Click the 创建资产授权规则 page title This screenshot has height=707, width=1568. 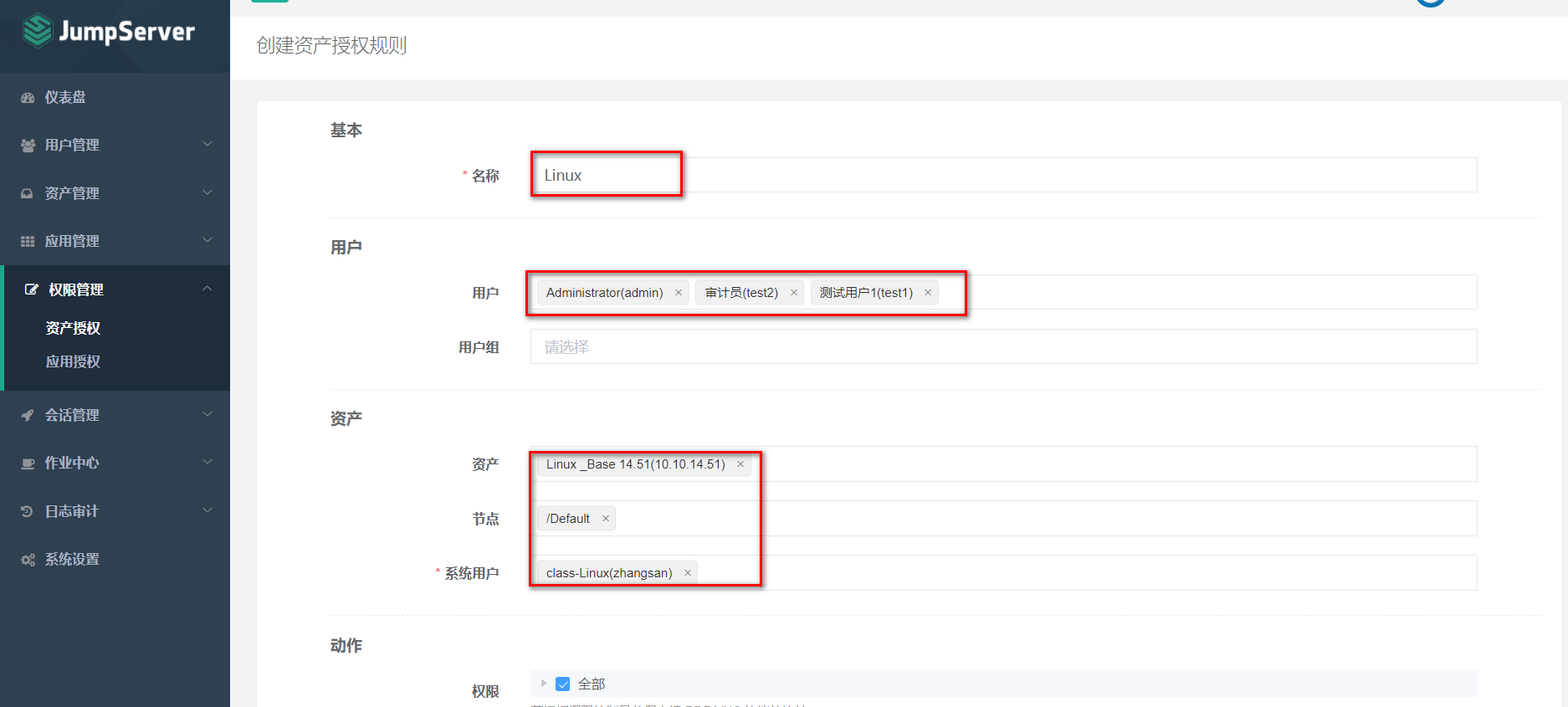pos(331,45)
